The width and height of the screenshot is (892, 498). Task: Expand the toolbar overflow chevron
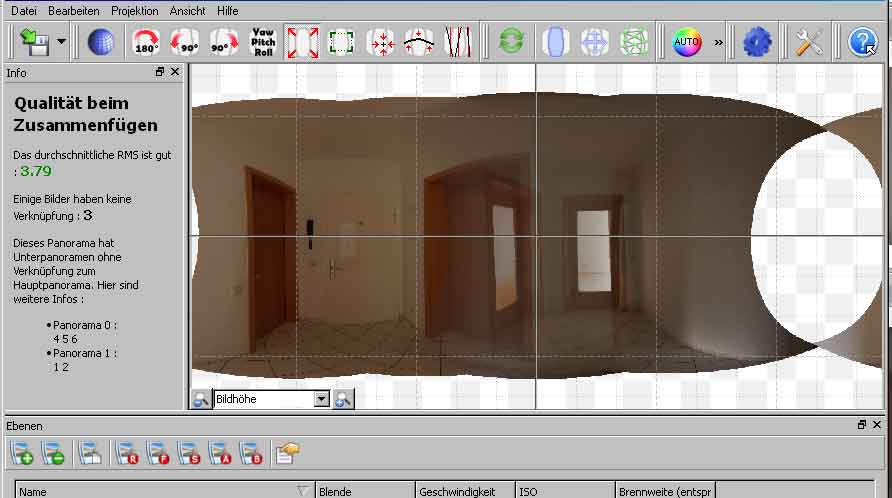pos(718,43)
